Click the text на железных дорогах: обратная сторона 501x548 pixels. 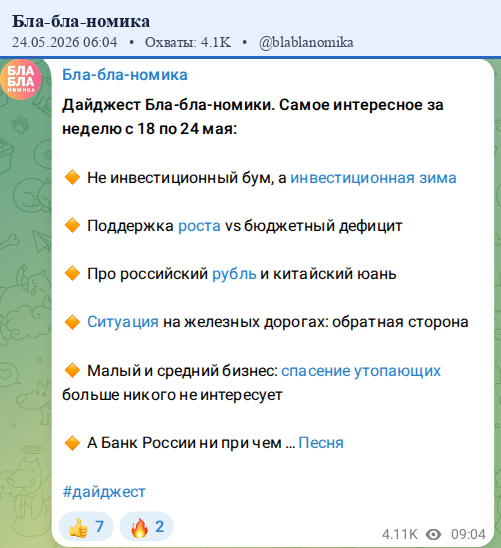(315, 322)
